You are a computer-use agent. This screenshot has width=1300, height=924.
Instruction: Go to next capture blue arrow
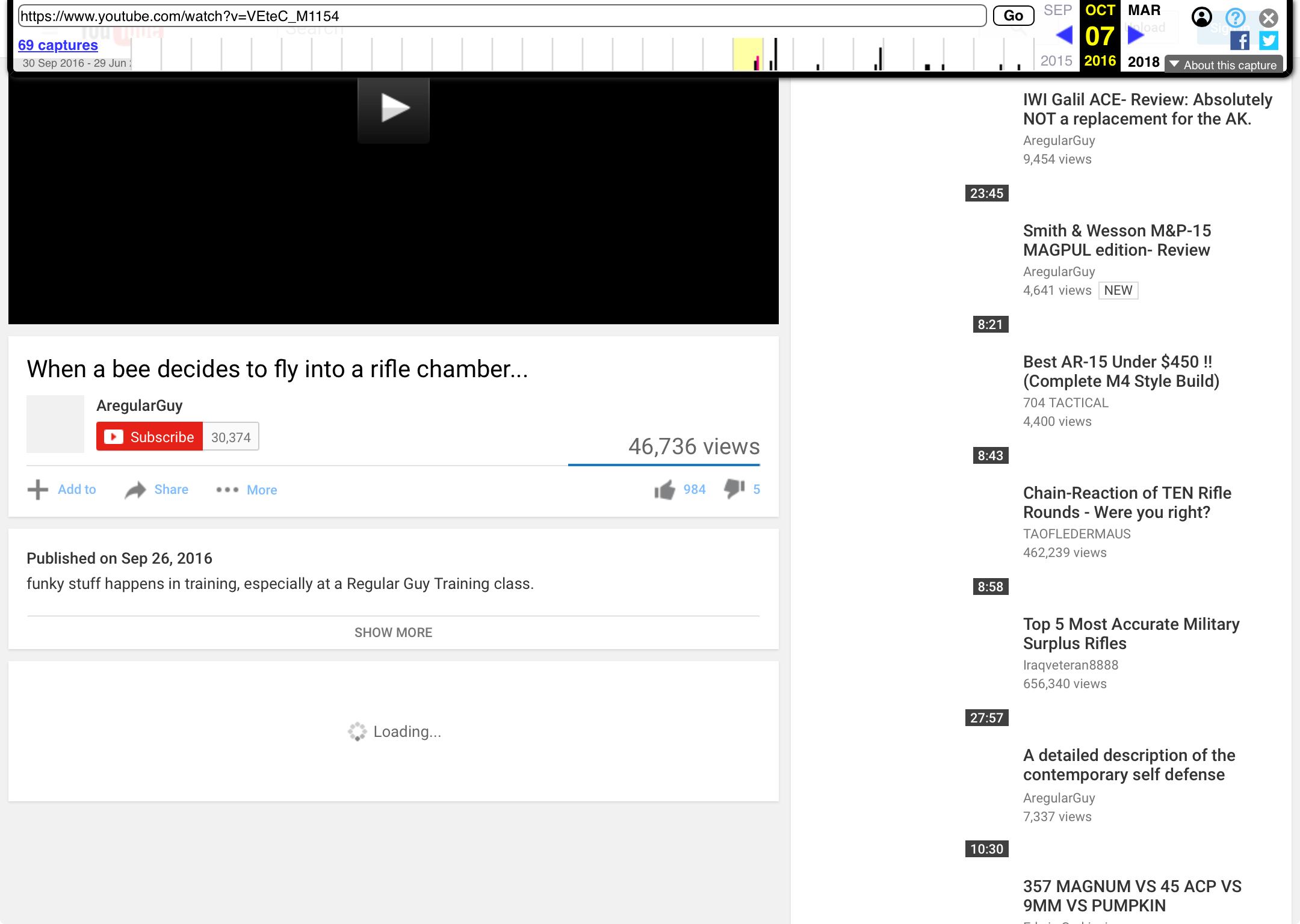click(x=1135, y=35)
